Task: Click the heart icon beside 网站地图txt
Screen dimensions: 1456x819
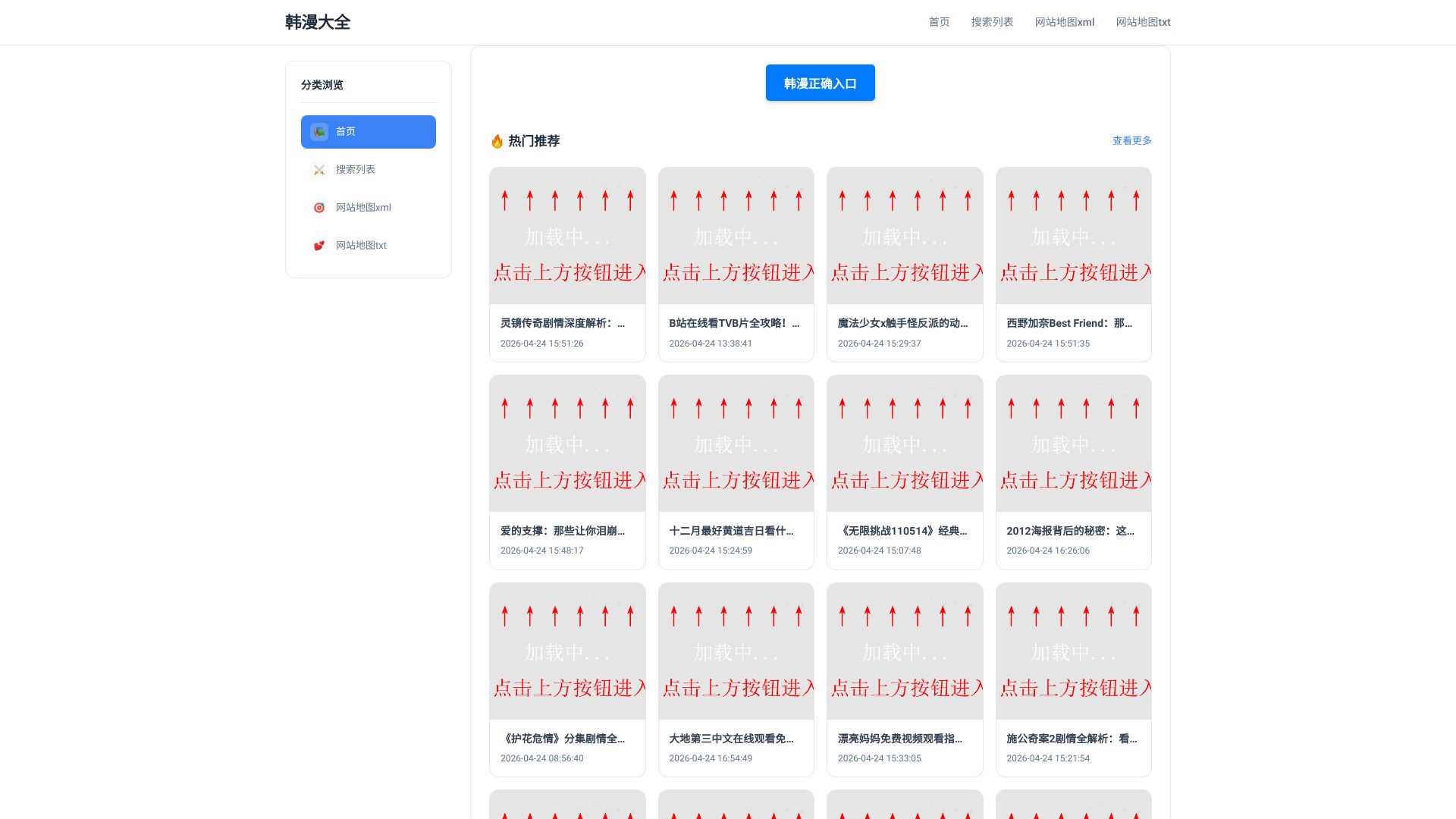Action: [319, 246]
